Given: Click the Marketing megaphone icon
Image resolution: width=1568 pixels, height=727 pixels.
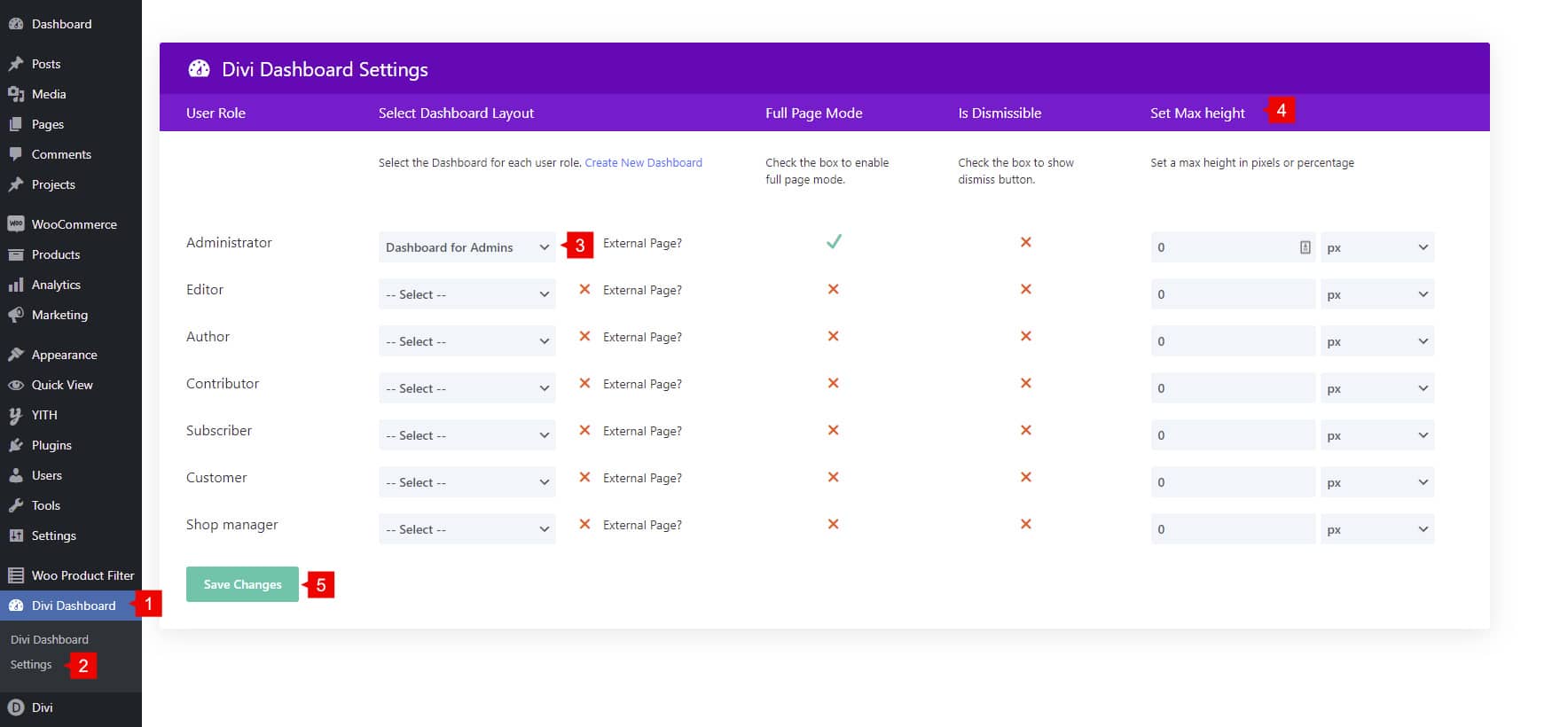Looking at the screenshot, I should [16, 315].
